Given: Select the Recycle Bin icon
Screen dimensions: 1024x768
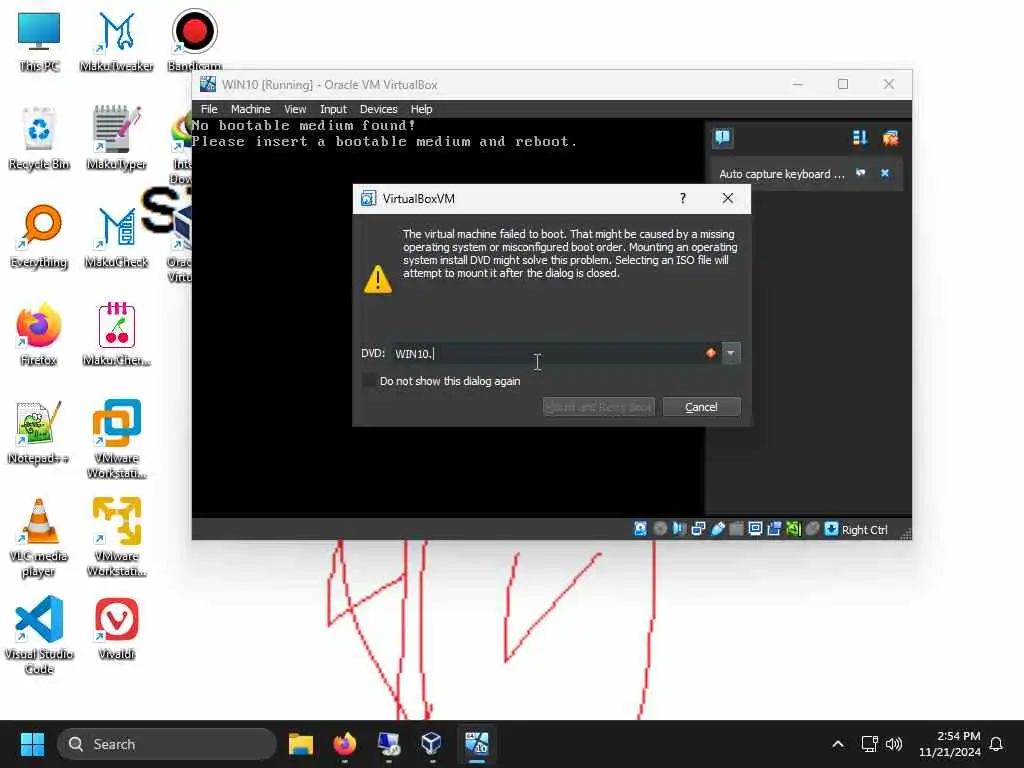Looking at the screenshot, I should tap(39, 137).
